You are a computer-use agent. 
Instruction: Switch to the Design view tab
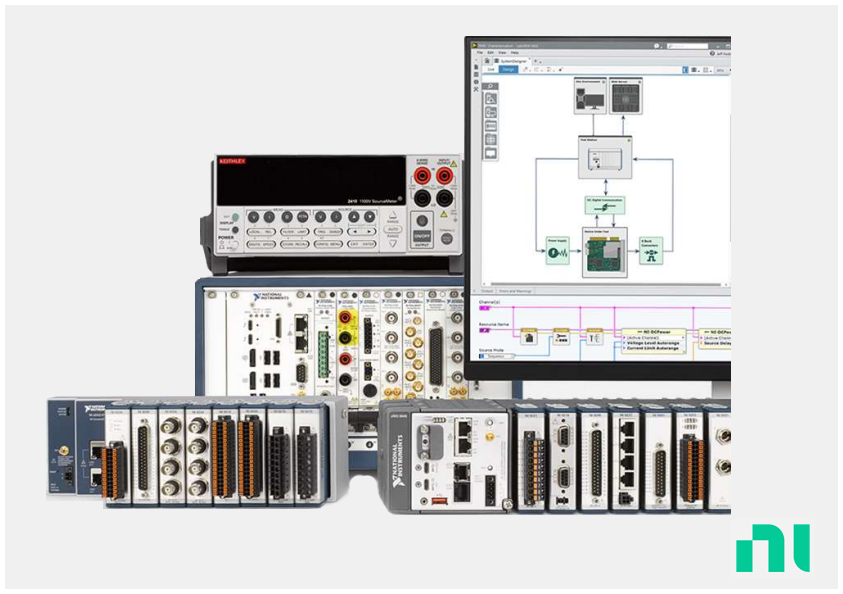[x=509, y=69]
